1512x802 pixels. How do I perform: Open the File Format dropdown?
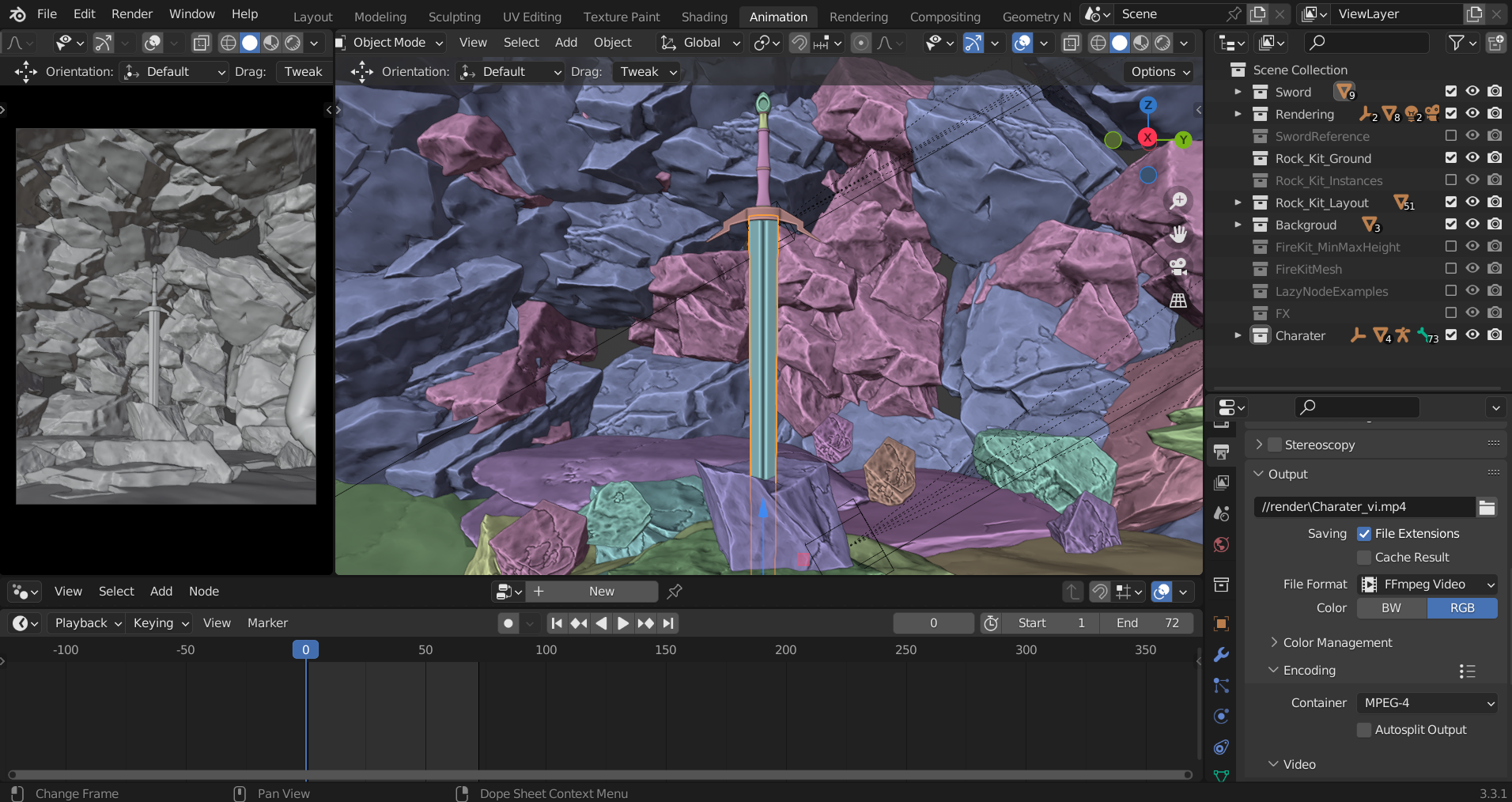click(x=1427, y=584)
